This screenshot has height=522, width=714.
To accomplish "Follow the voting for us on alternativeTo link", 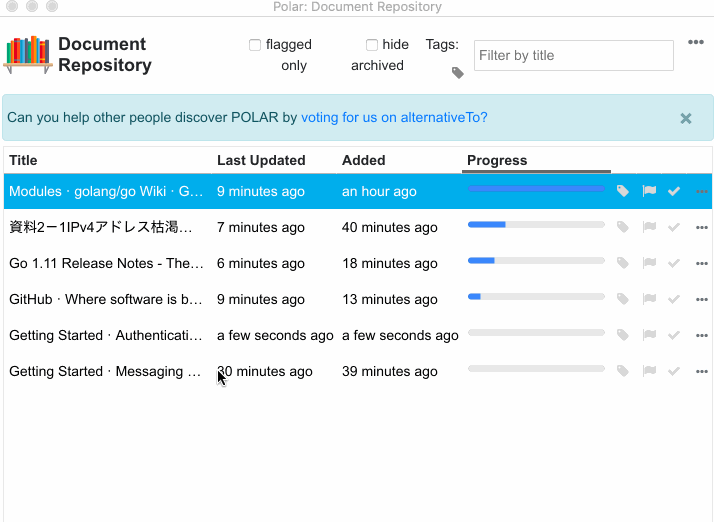I will 394,118.
